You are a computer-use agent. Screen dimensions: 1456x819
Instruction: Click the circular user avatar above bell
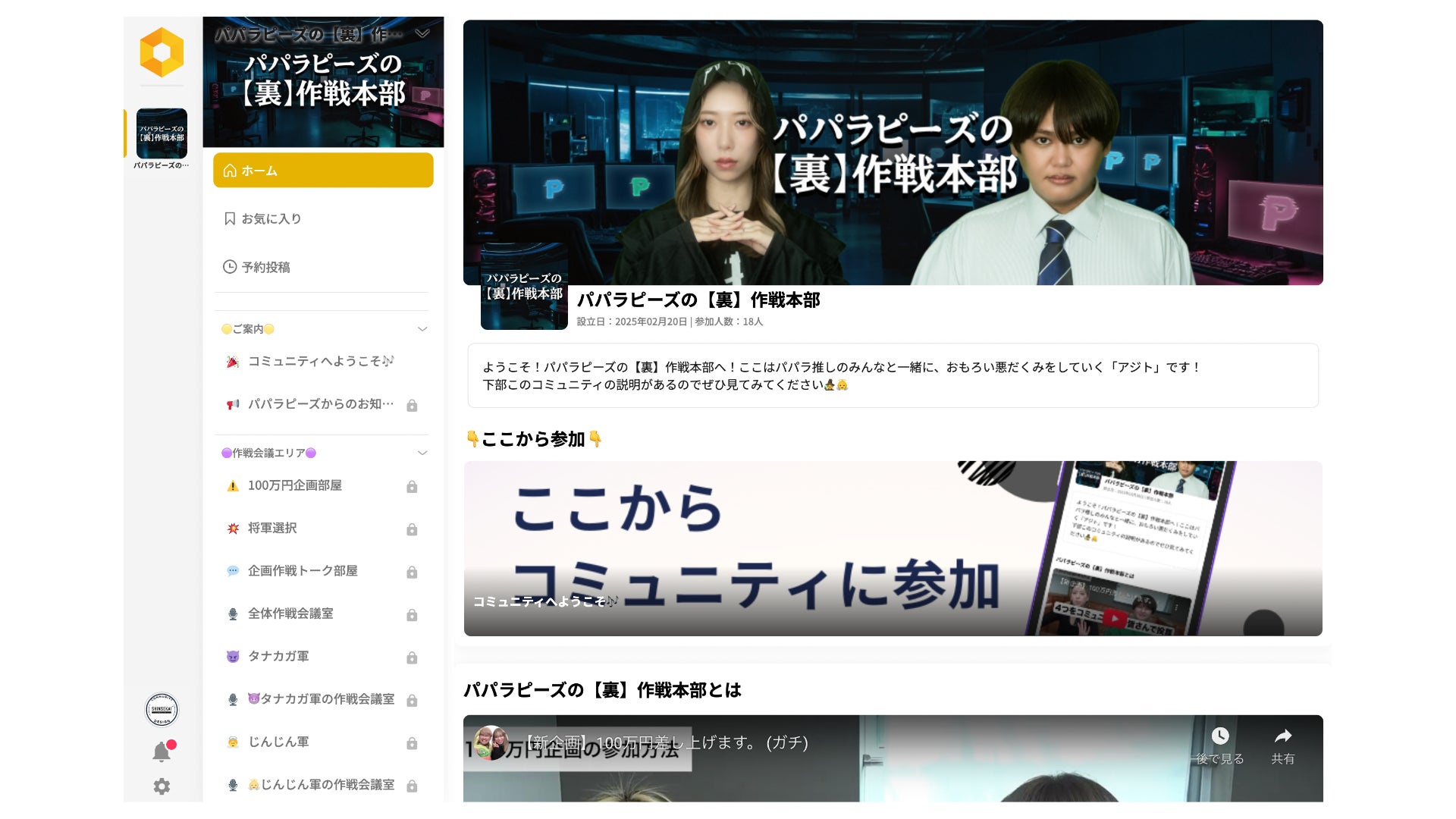point(162,710)
